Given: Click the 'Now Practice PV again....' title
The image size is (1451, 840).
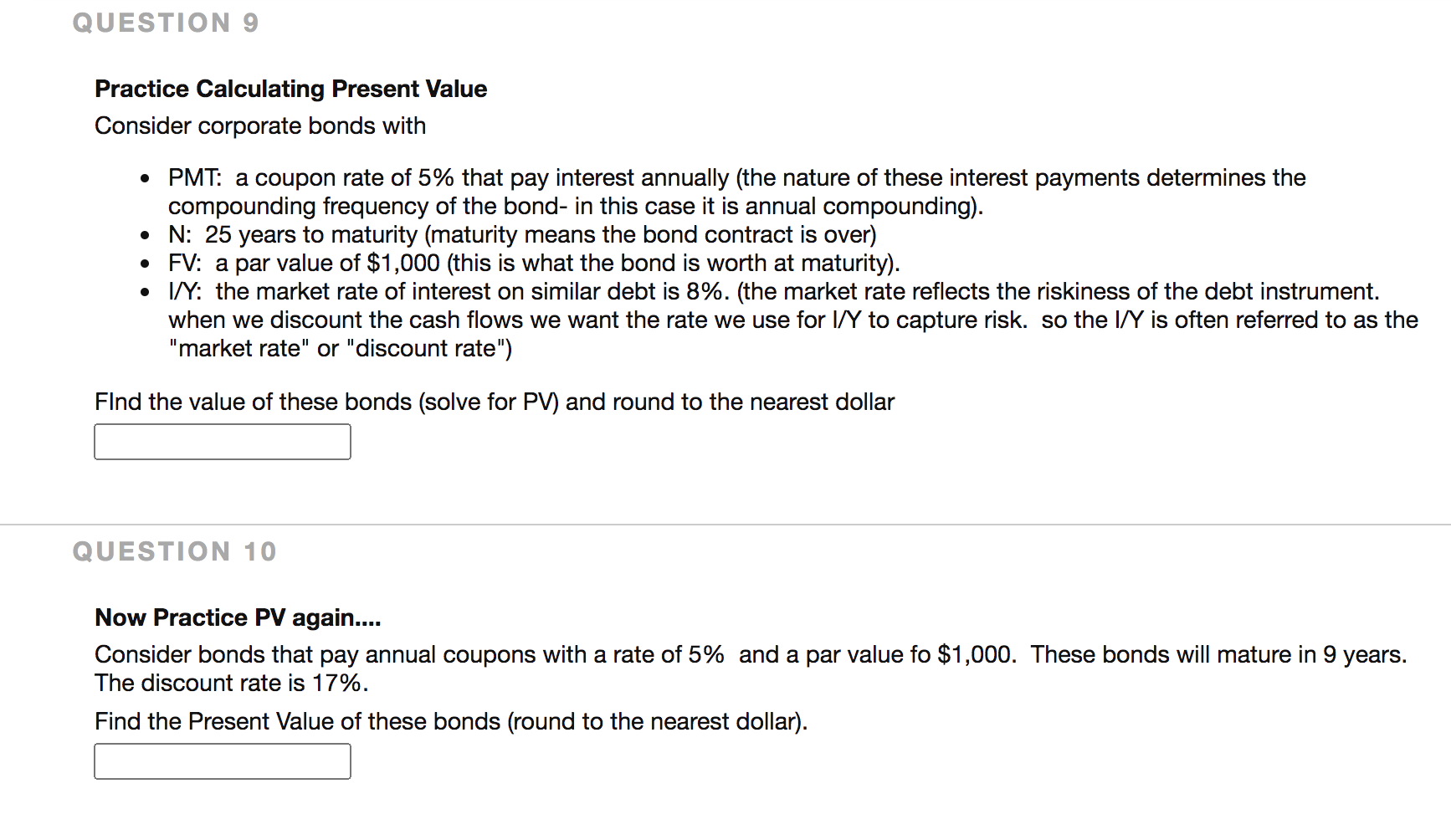Looking at the screenshot, I should 238,617.
